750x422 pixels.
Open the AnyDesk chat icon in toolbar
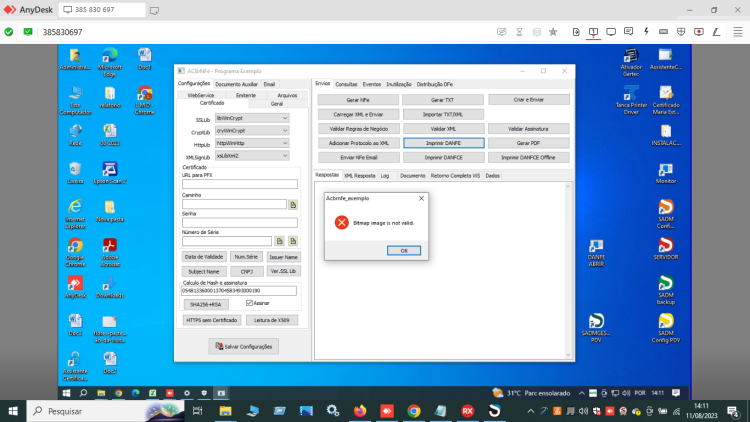[629, 32]
